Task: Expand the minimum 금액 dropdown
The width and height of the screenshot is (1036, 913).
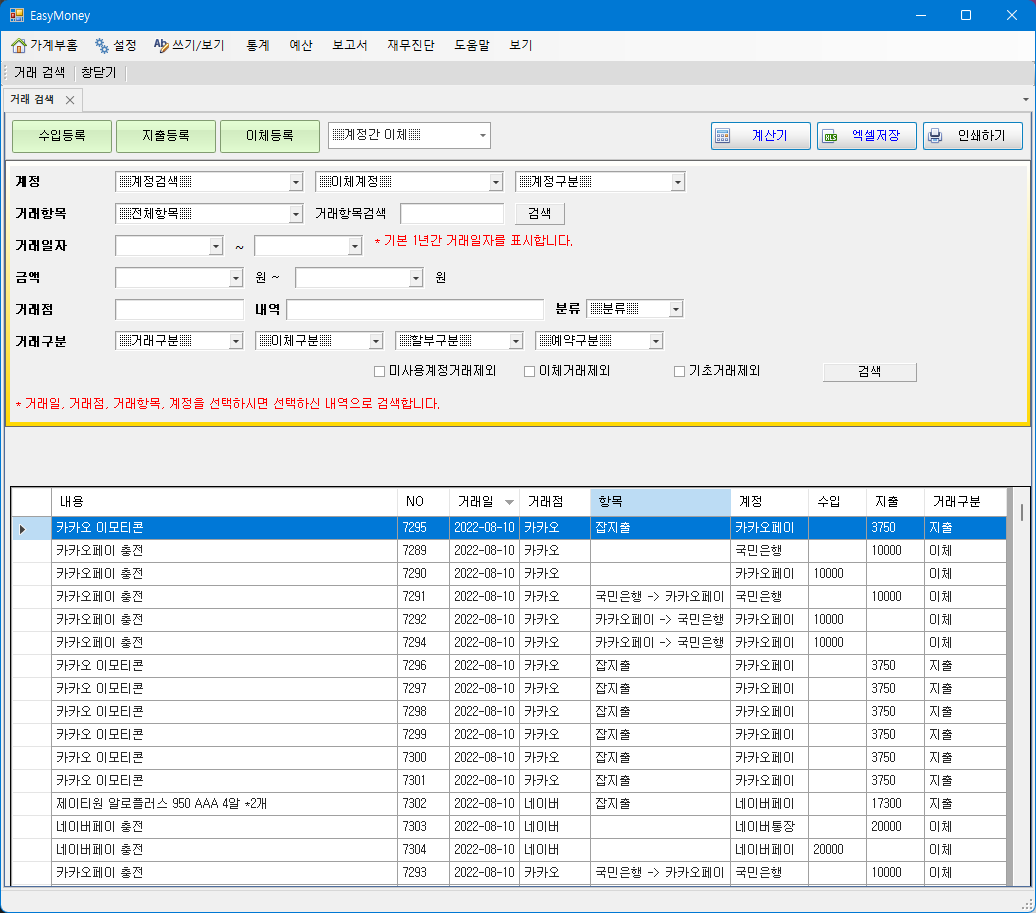Action: 236,277
